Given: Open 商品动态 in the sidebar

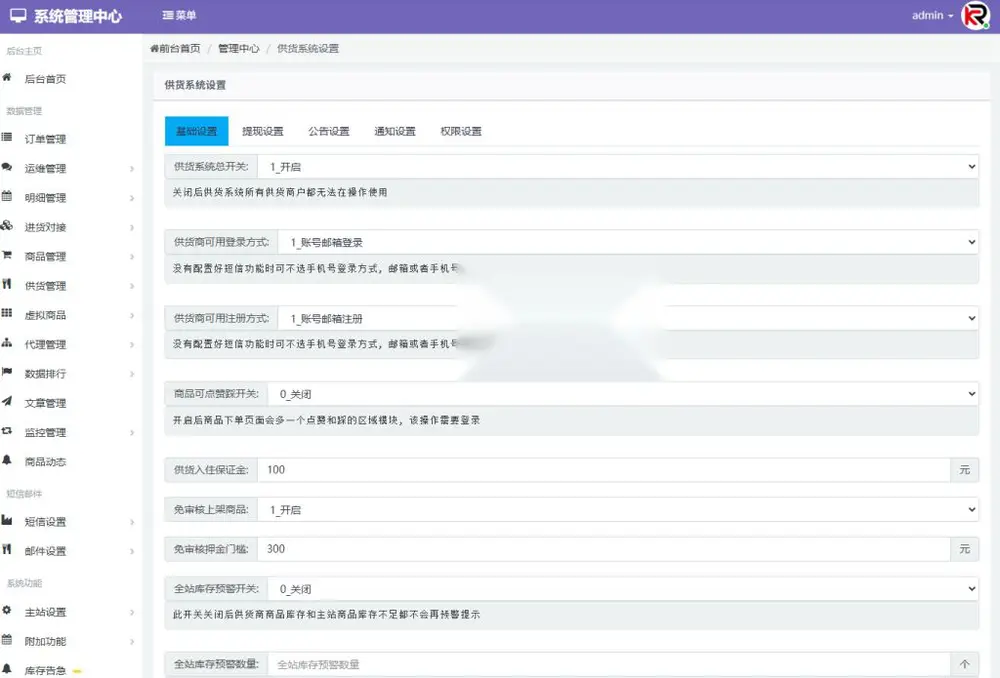Looking at the screenshot, I should coord(45,462).
